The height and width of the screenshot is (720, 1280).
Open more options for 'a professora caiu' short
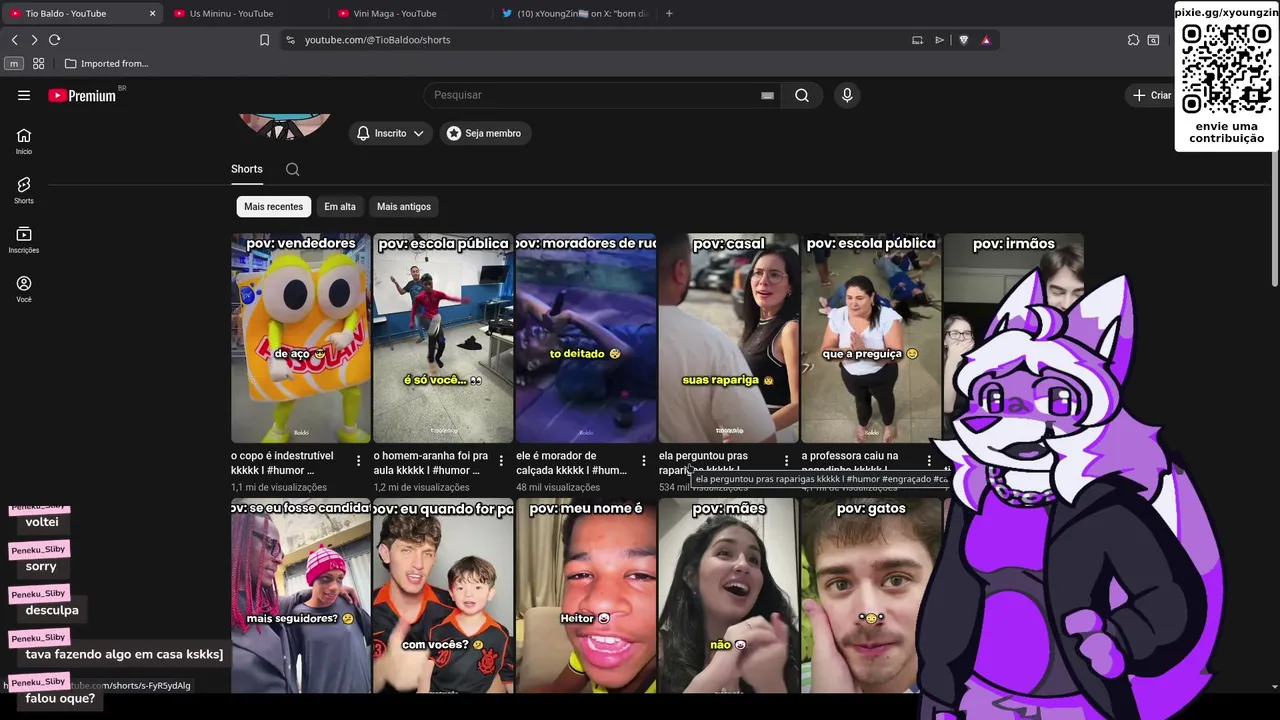[929, 461]
